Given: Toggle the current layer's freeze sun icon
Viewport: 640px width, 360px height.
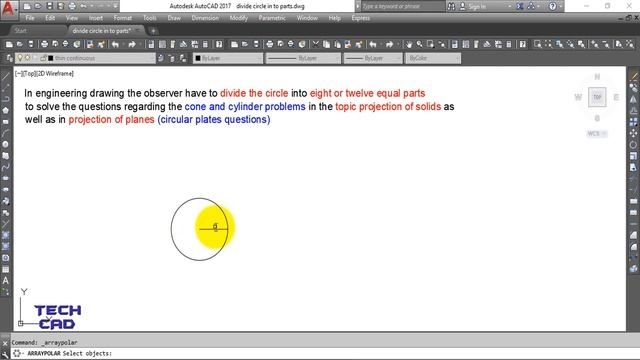Looking at the screenshot, I should click(x=27, y=58).
